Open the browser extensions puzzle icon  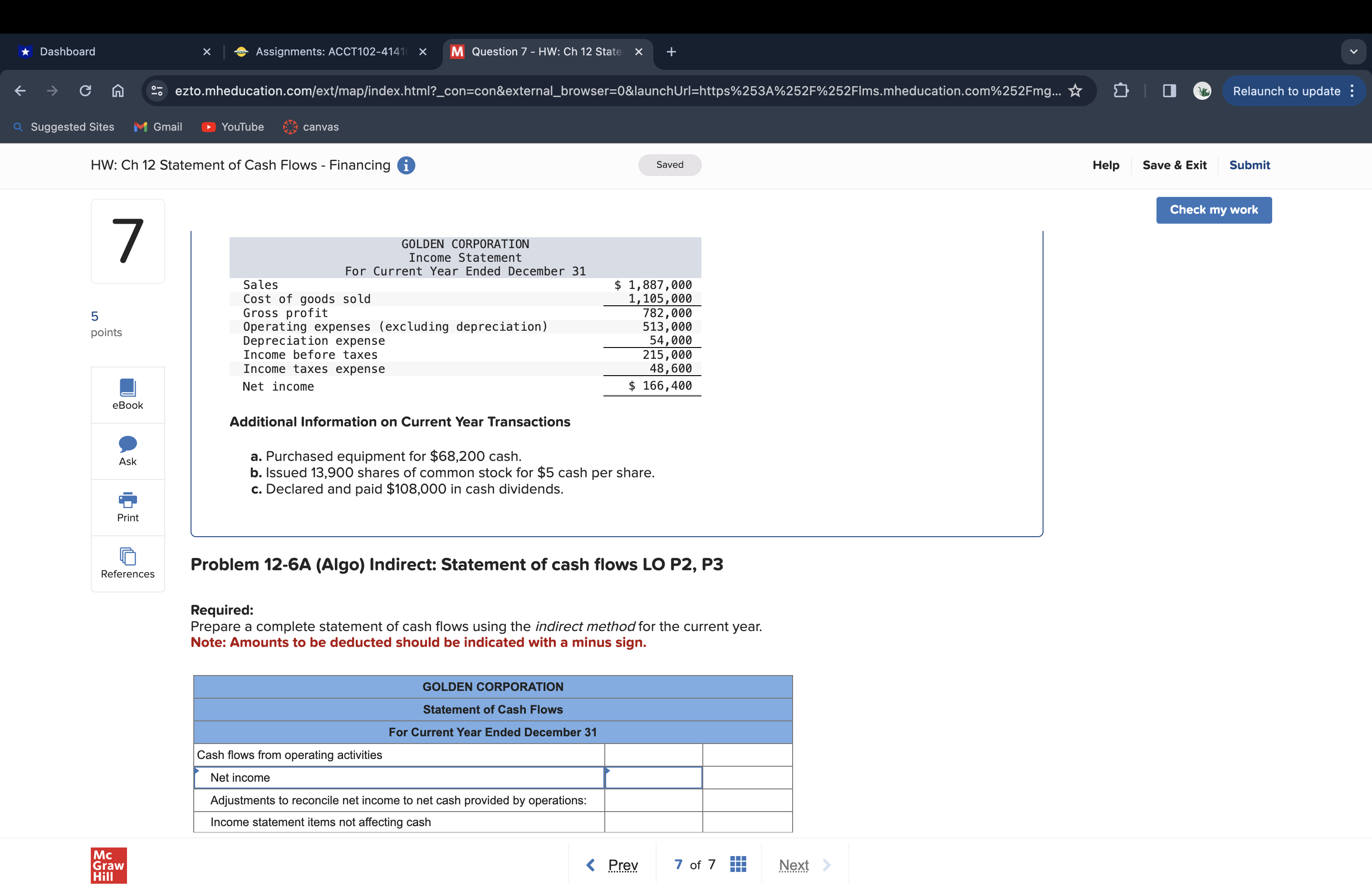point(1121,91)
